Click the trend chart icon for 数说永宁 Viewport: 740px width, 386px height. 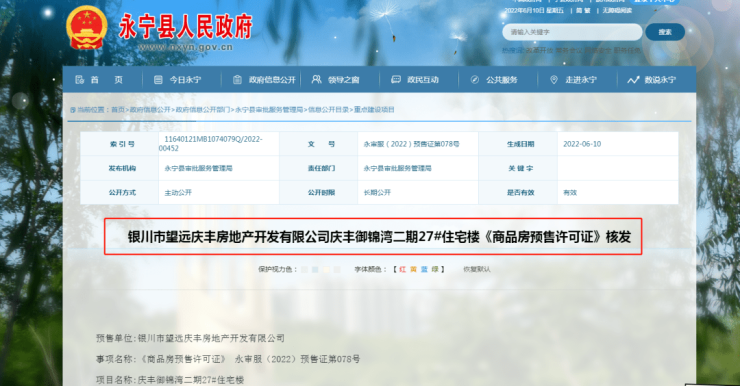point(633,80)
